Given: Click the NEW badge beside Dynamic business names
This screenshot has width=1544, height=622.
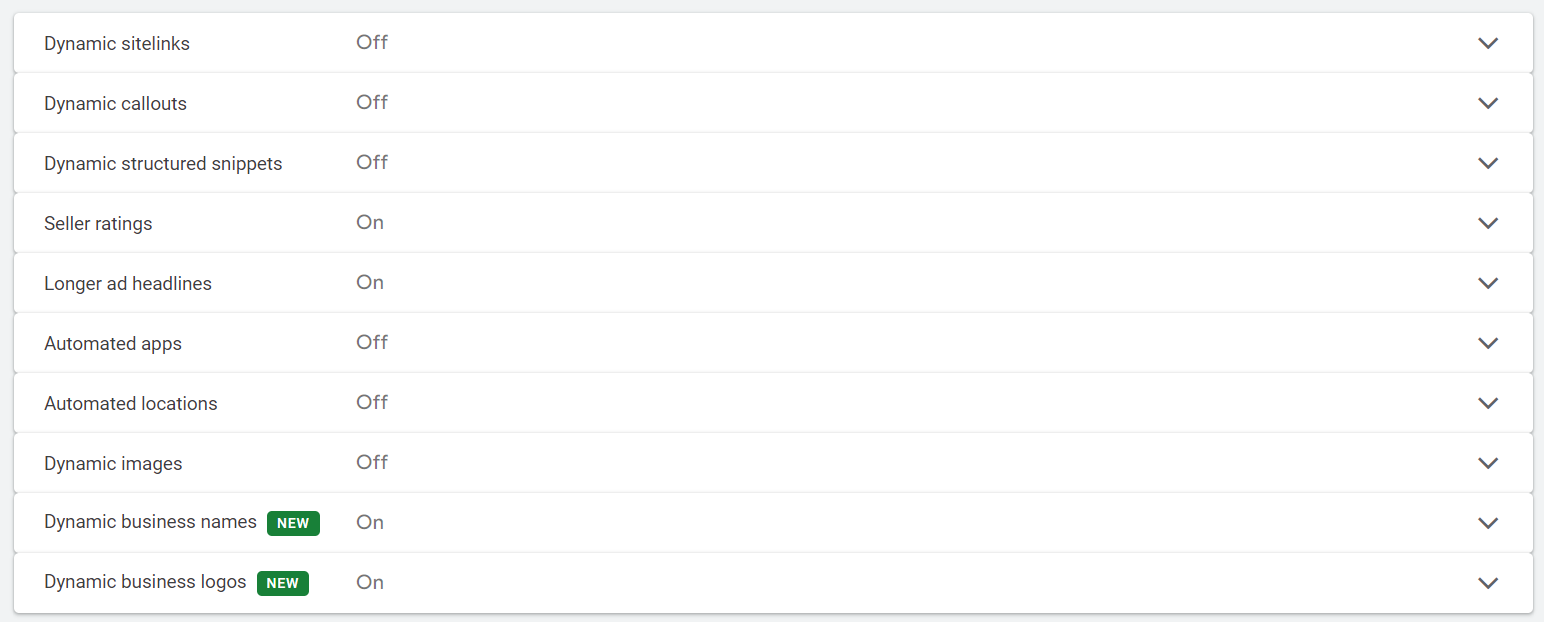Looking at the screenshot, I should click(293, 522).
